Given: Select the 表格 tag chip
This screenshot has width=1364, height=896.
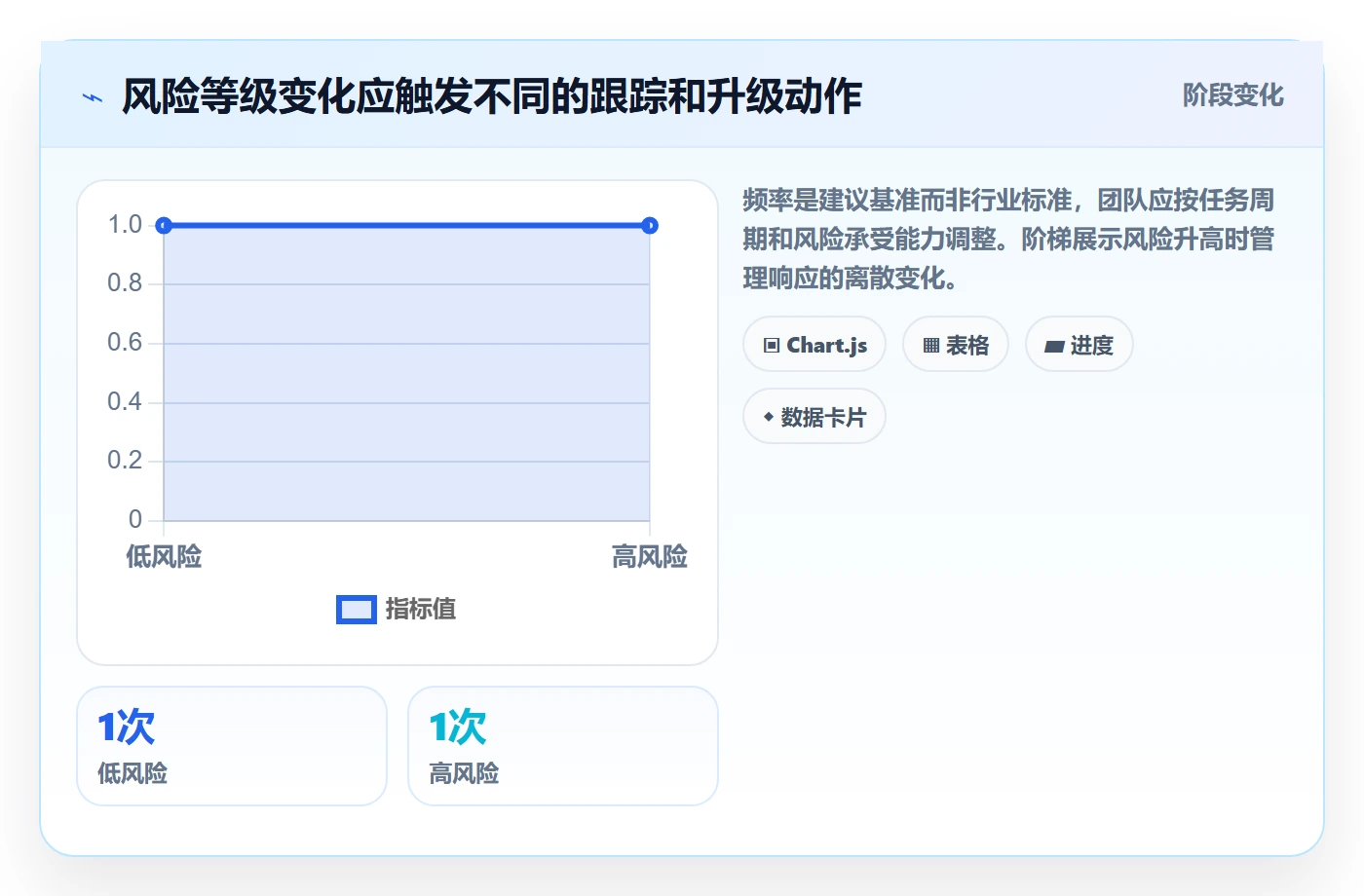Looking at the screenshot, I should click(x=956, y=345).
